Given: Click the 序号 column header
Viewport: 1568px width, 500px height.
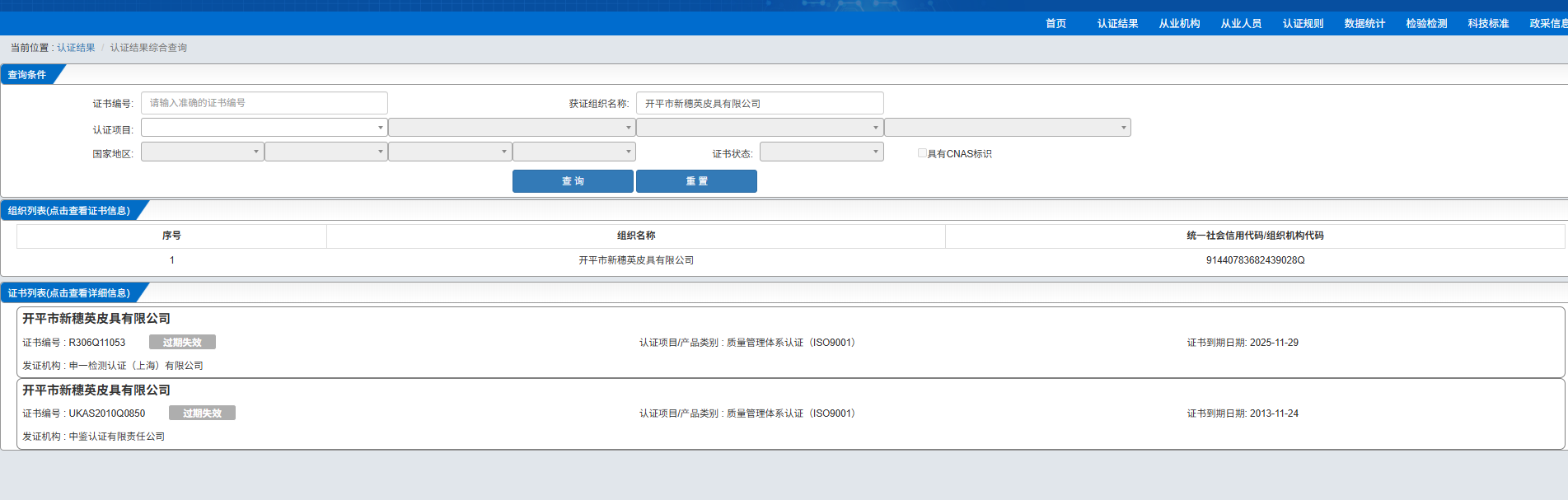Looking at the screenshot, I should [171, 236].
